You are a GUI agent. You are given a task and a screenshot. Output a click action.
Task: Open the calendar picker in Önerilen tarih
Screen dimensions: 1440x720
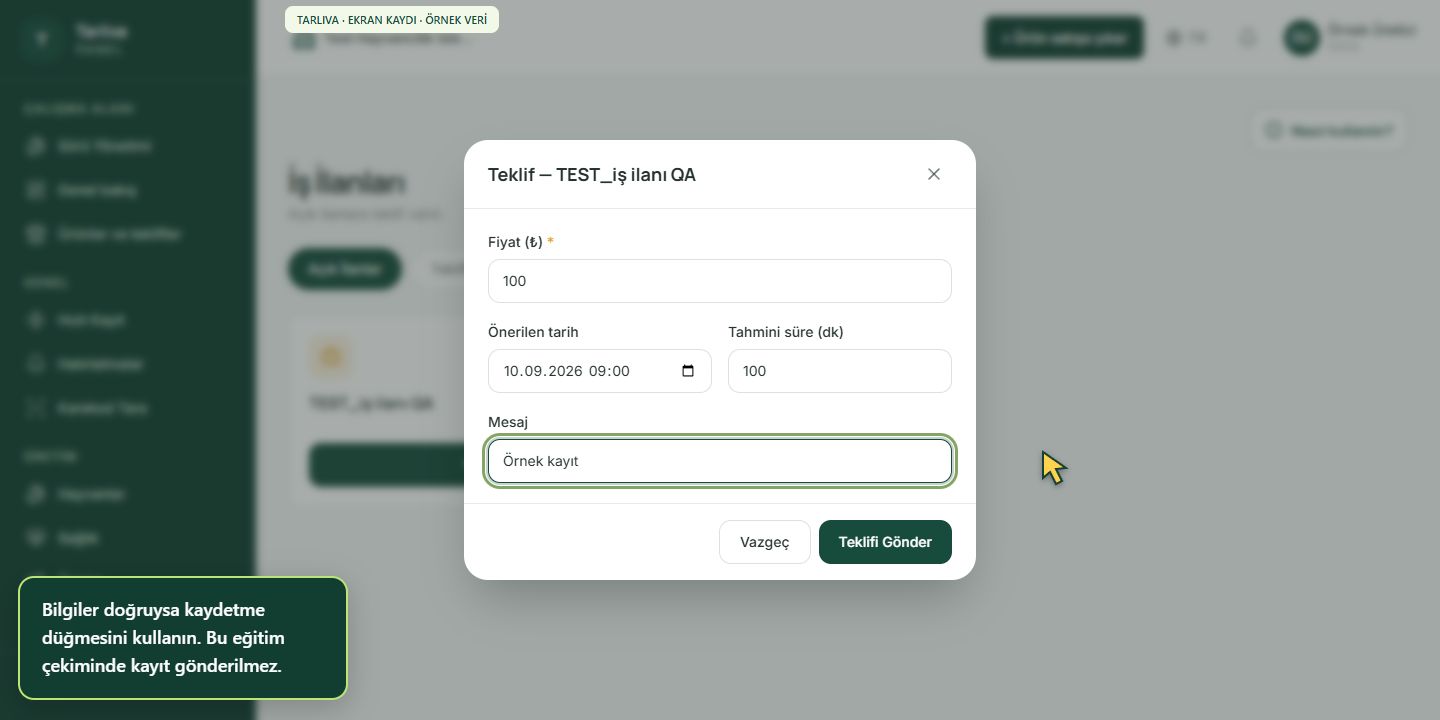pos(688,371)
